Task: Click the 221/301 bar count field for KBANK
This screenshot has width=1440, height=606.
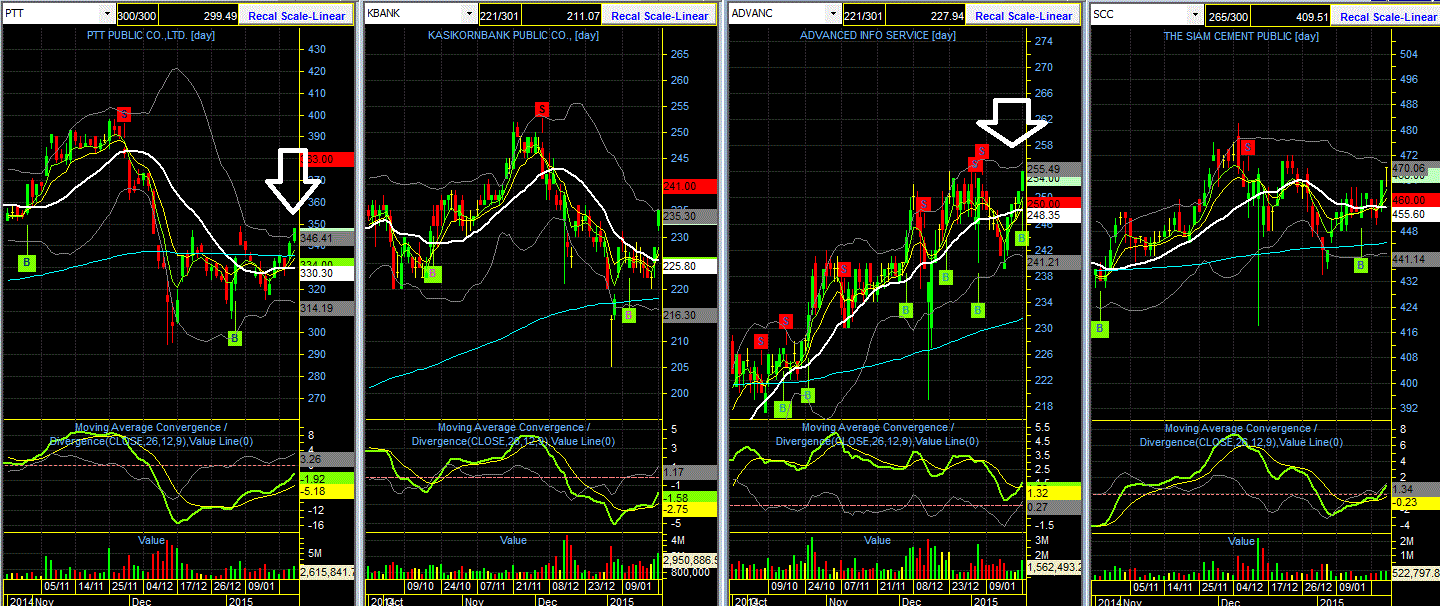Action: tap(501, 15)
